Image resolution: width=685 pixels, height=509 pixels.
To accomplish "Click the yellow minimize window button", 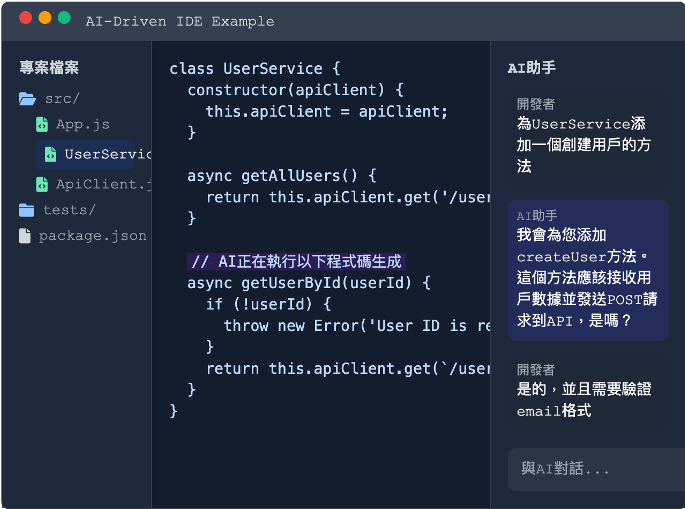I will 45,17.
